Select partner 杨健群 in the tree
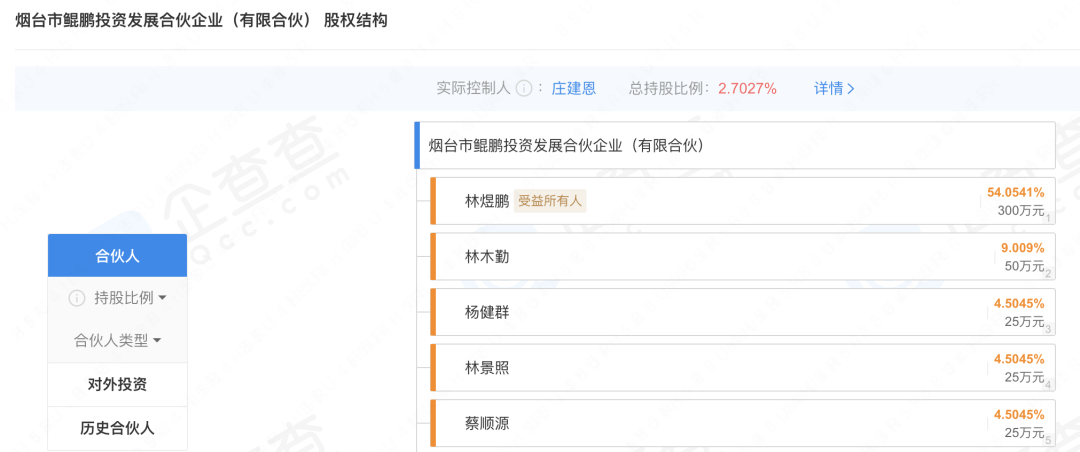Image resolution: width=1080 pixels, height=452 pixels. click(487, 313)
